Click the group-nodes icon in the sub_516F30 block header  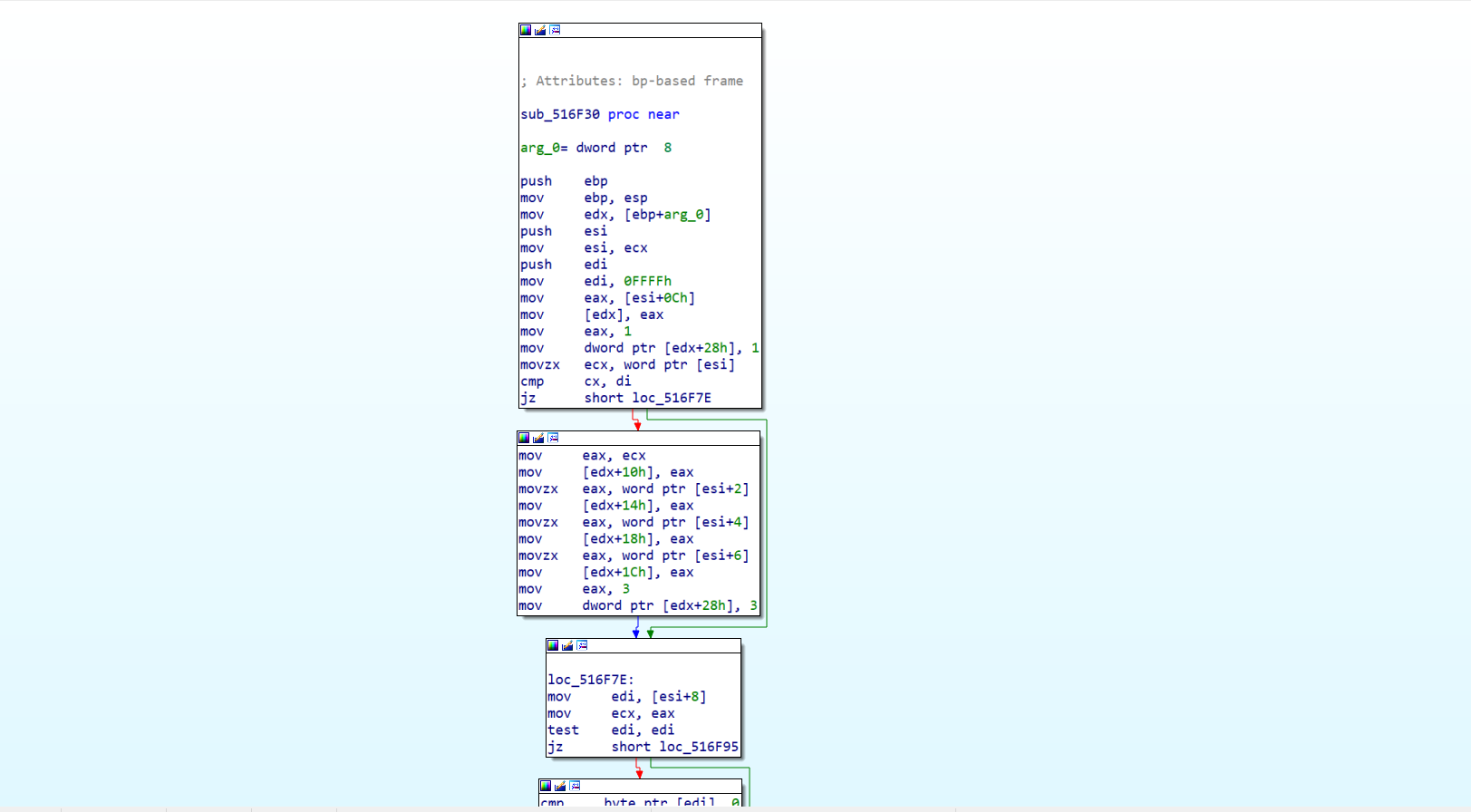tap(555, 30)
